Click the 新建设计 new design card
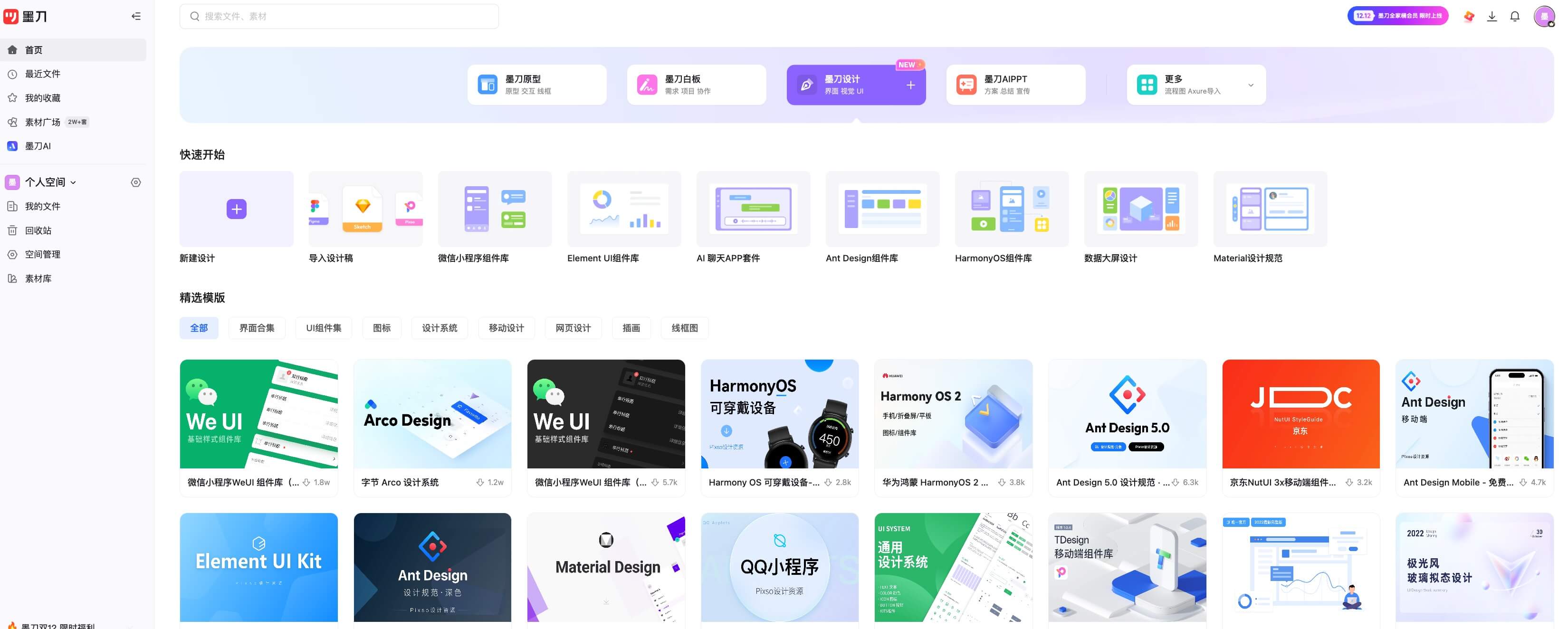 236,209
